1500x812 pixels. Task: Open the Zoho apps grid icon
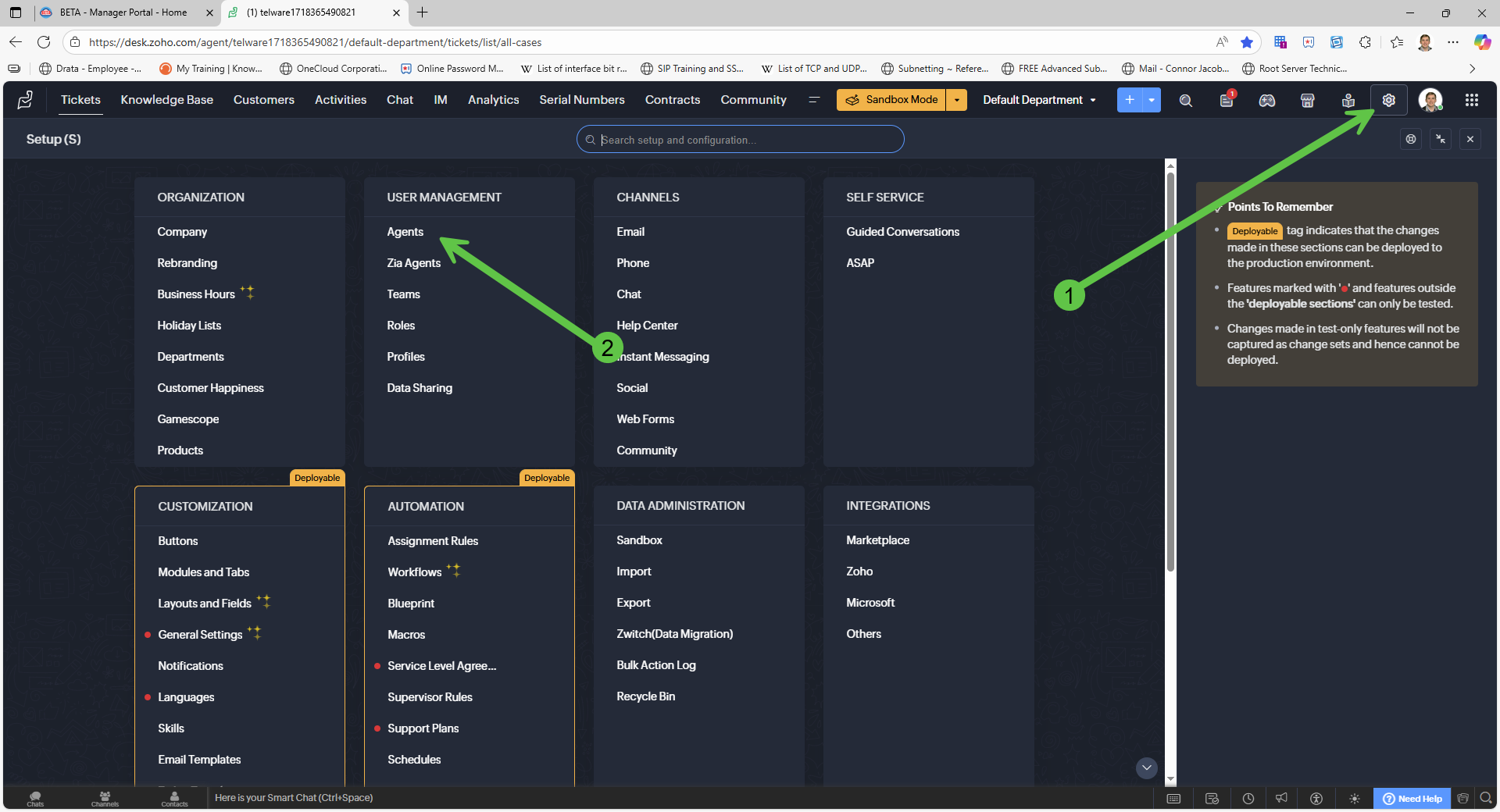1471,100
